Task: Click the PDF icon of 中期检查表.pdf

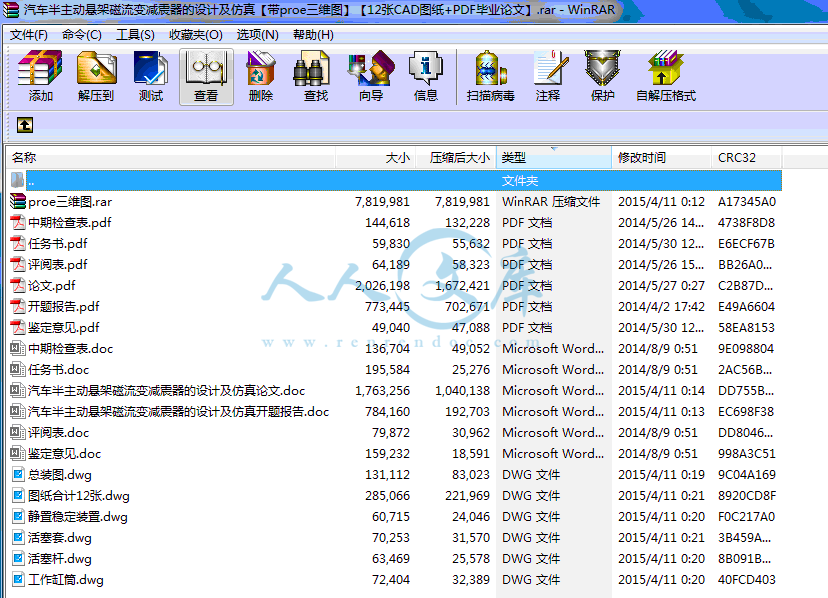Action: [18, 222]
